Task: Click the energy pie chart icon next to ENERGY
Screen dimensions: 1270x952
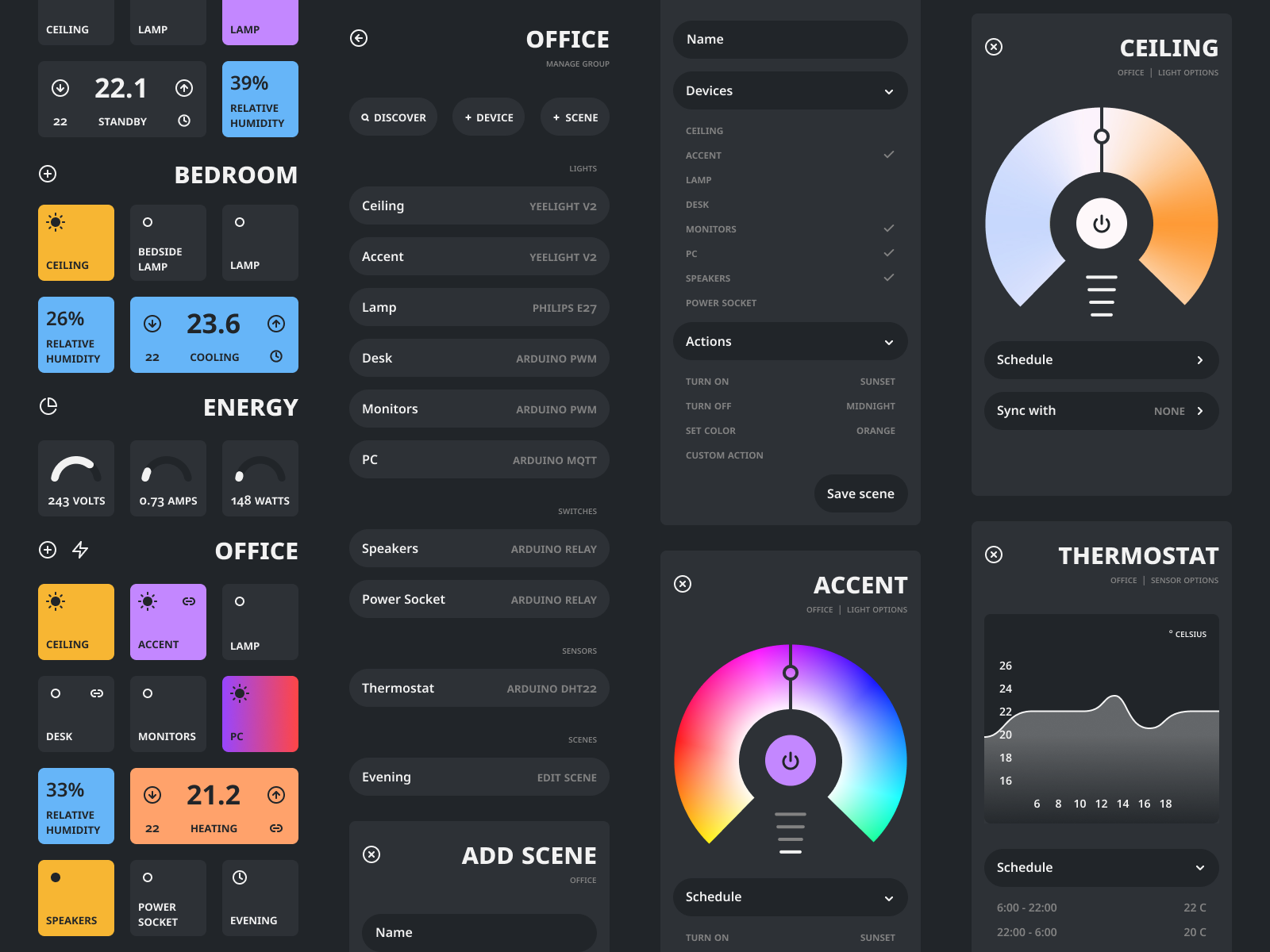Action: point(48,406)
